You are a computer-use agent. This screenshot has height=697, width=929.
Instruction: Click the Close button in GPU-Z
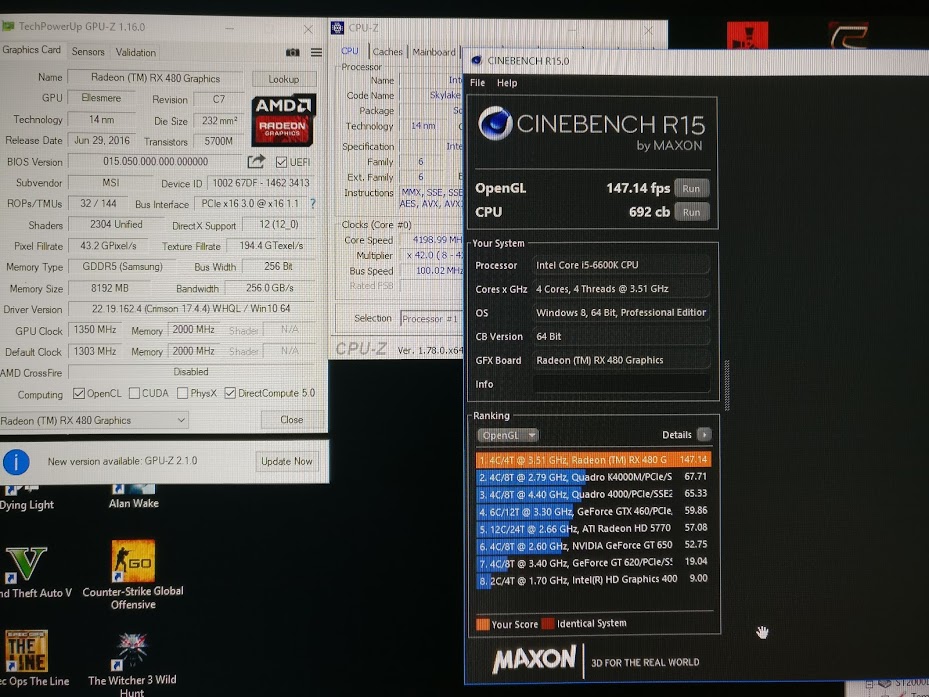291,420
